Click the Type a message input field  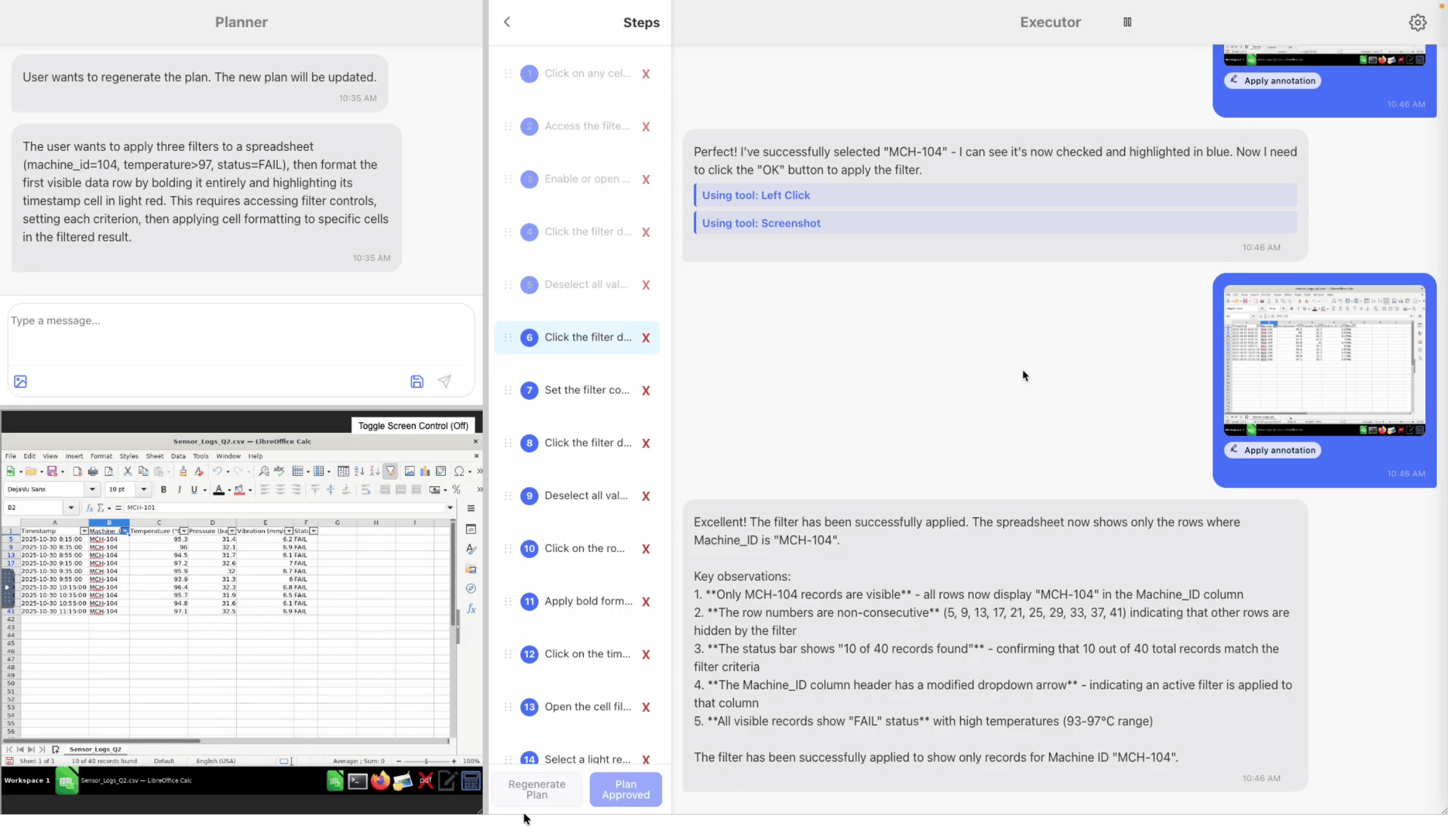241,334
